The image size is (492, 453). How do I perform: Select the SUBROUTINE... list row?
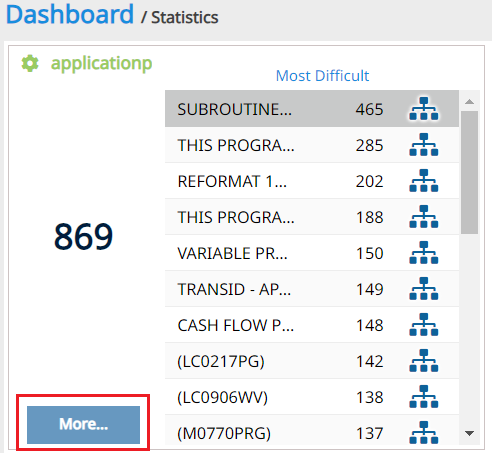[312, 109]
